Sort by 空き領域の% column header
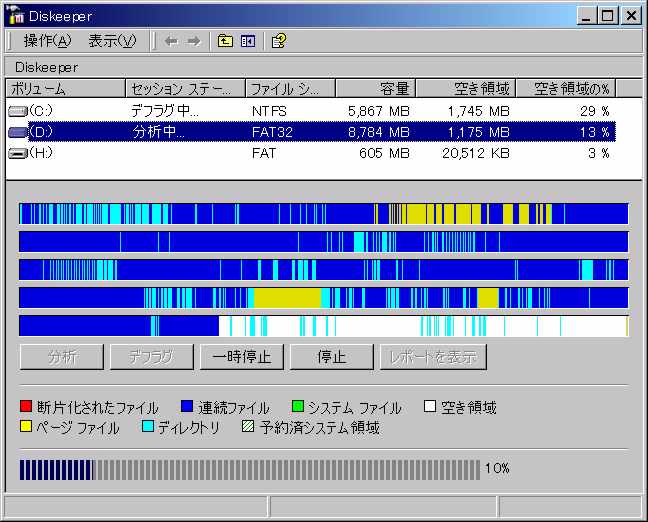Screen dimensions: 648x522 click(566, 88)
